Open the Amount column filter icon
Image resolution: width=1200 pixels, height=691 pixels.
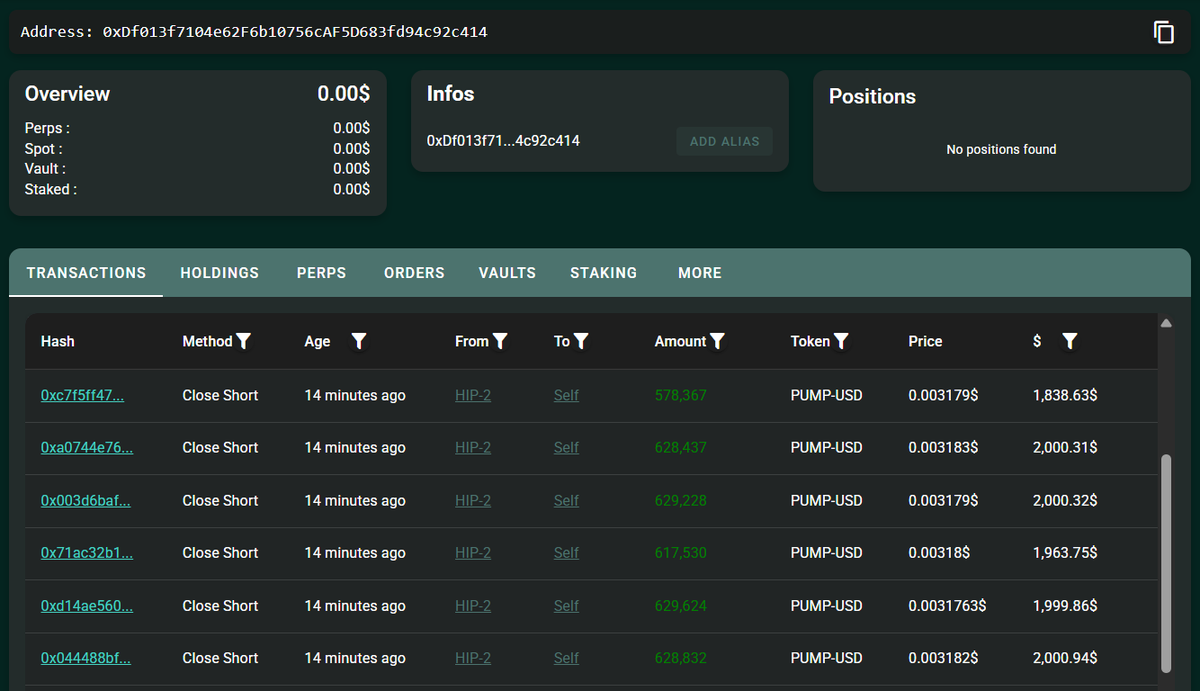point(717,341)
